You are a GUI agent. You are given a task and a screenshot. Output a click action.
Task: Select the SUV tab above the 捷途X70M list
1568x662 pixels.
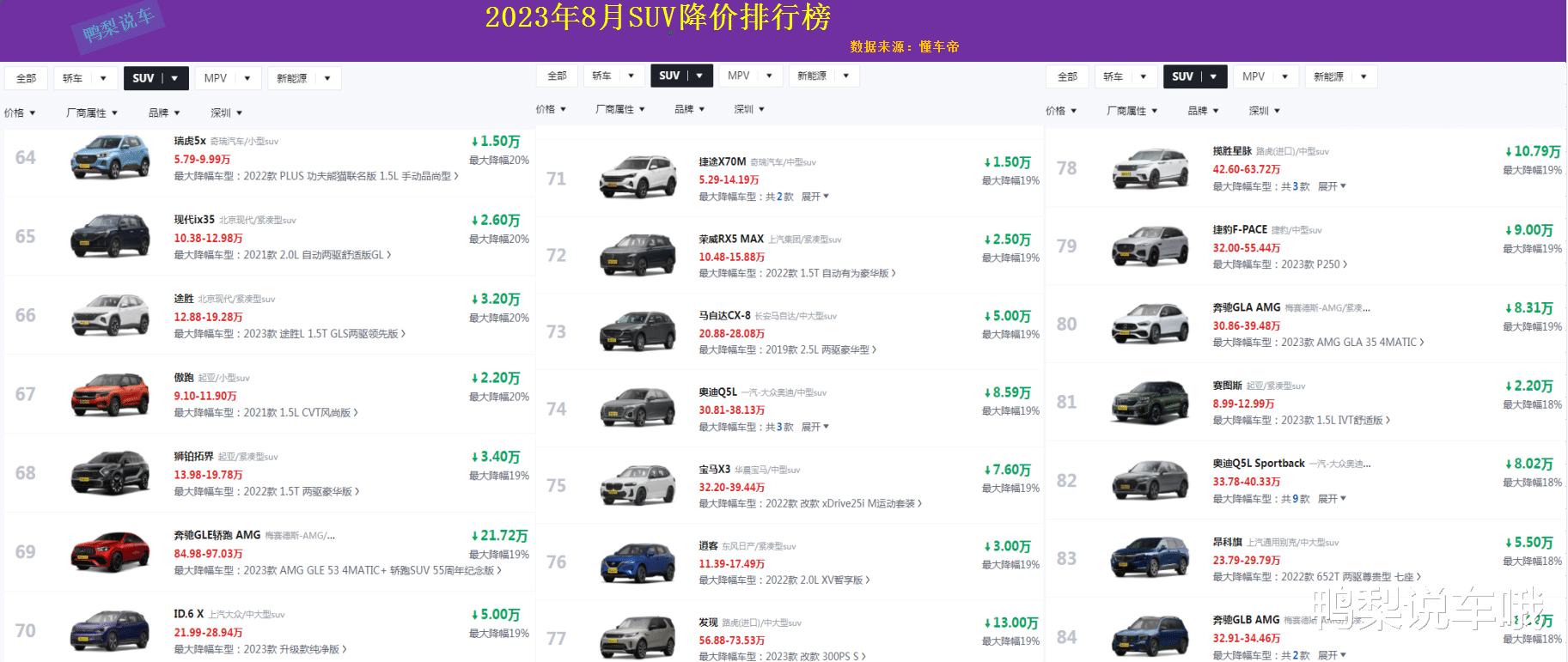tap(681, 76)
